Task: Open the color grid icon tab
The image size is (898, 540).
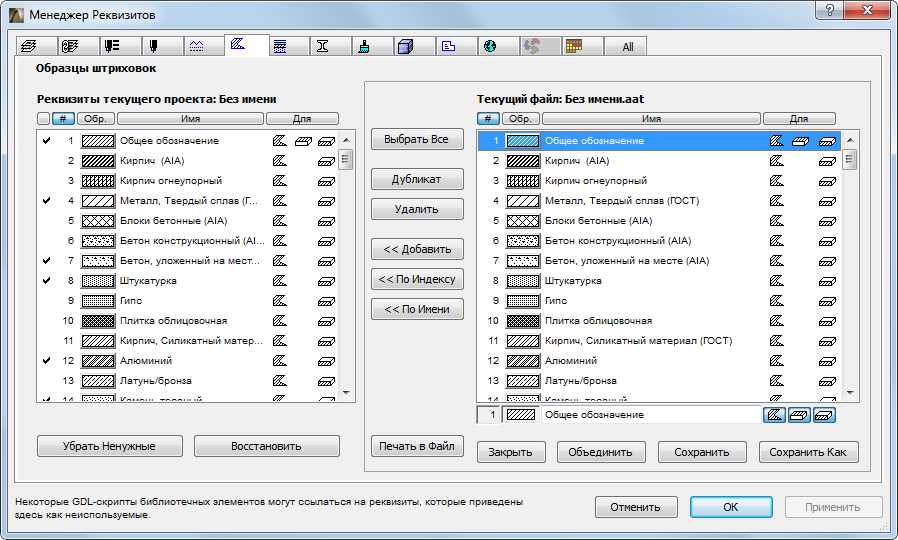Action: (583, 46)
